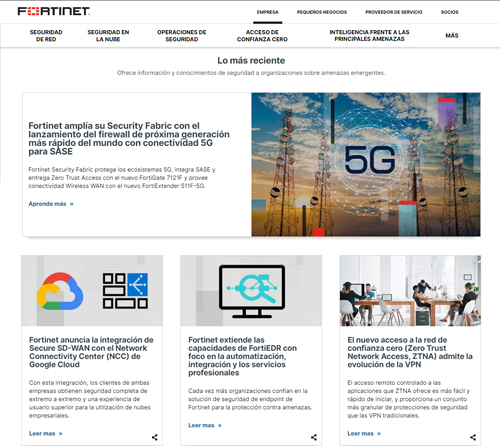Follow the Aprende más link
This screenshot has width=500, height=446.
pos(51,204)
